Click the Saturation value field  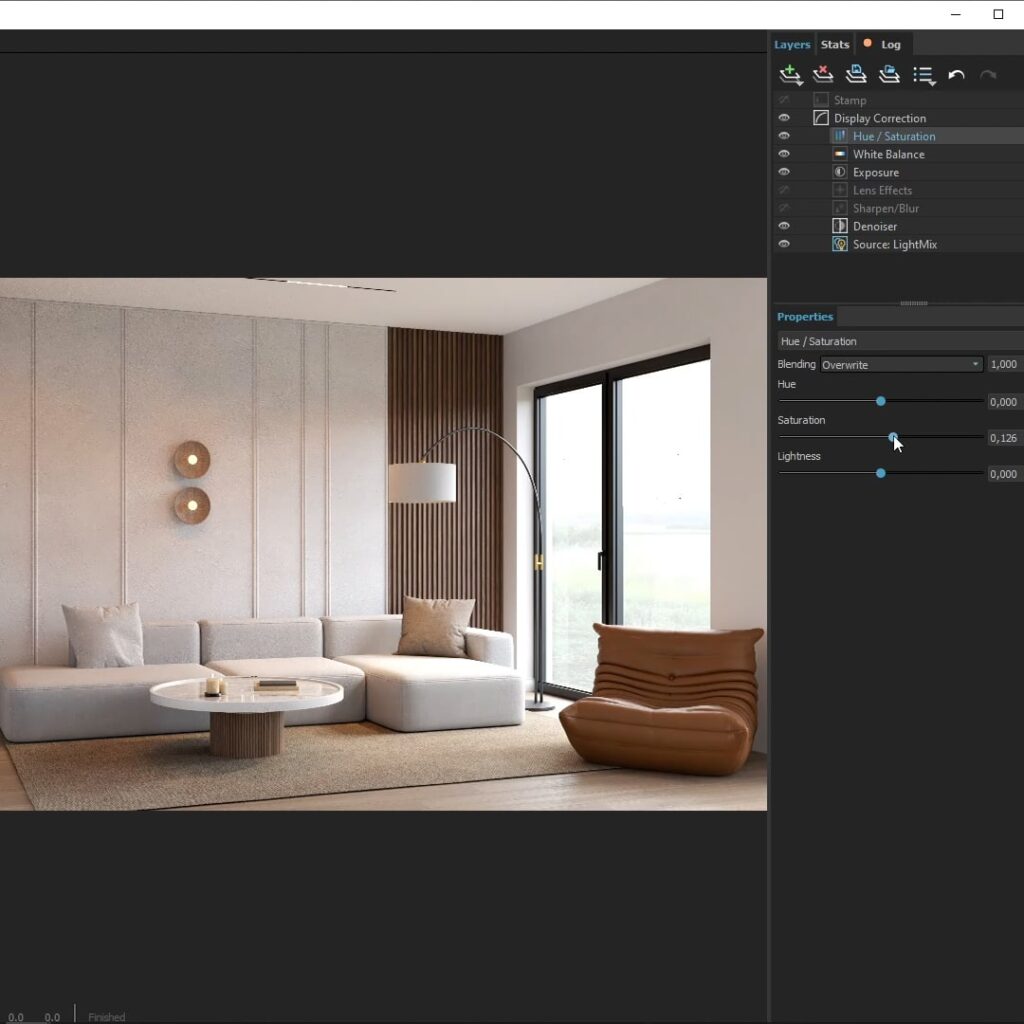click(x=1003, y=438)
